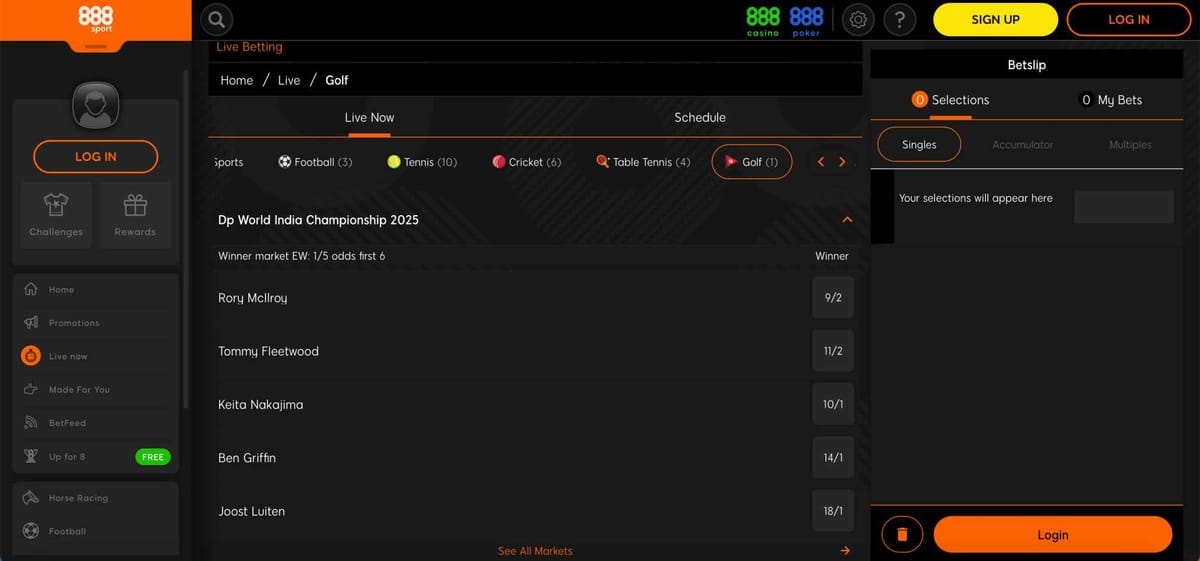
Task: Switch to Live Now tab
Action: pos(370,118)
